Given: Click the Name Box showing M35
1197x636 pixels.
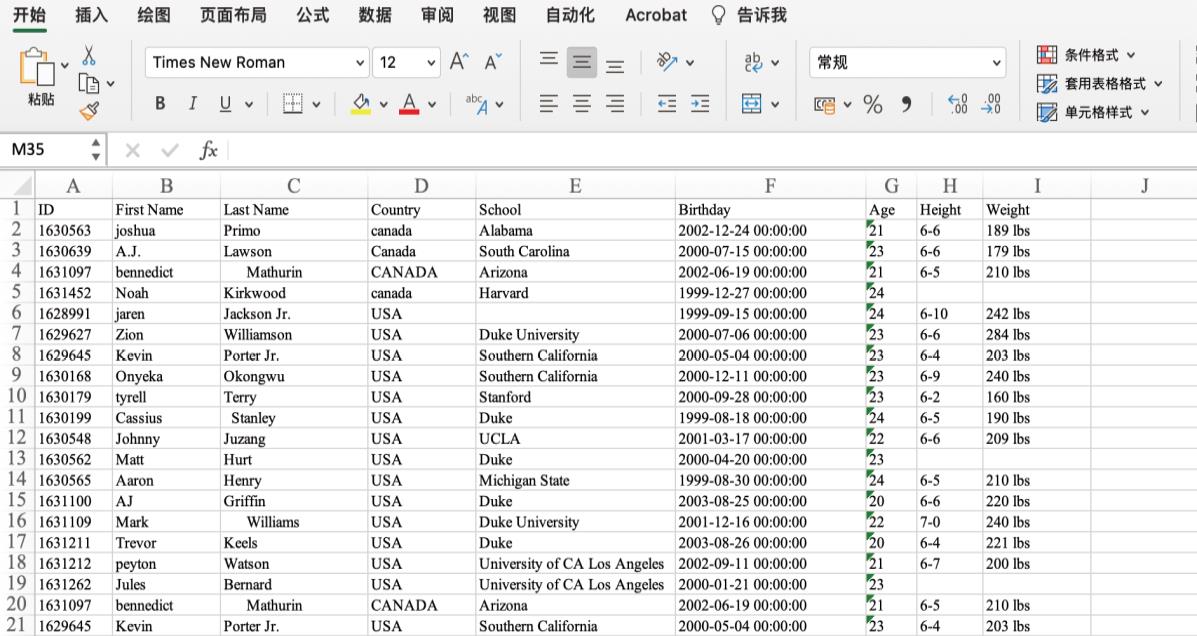Looking at the screenshot, I should click(x=45, y=150).
